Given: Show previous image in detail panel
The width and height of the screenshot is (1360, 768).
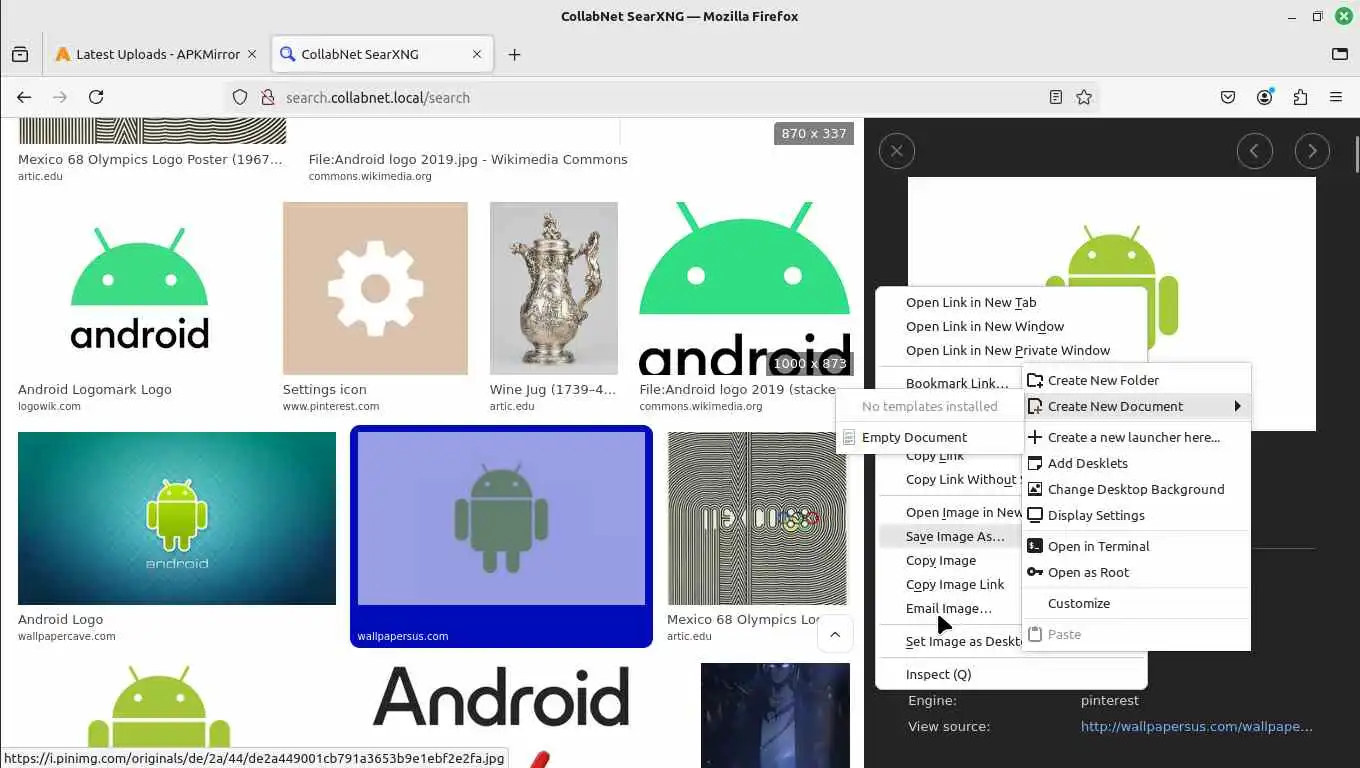Looking at the screenshot, I should pyautogui.click(x=1255, y=151).
